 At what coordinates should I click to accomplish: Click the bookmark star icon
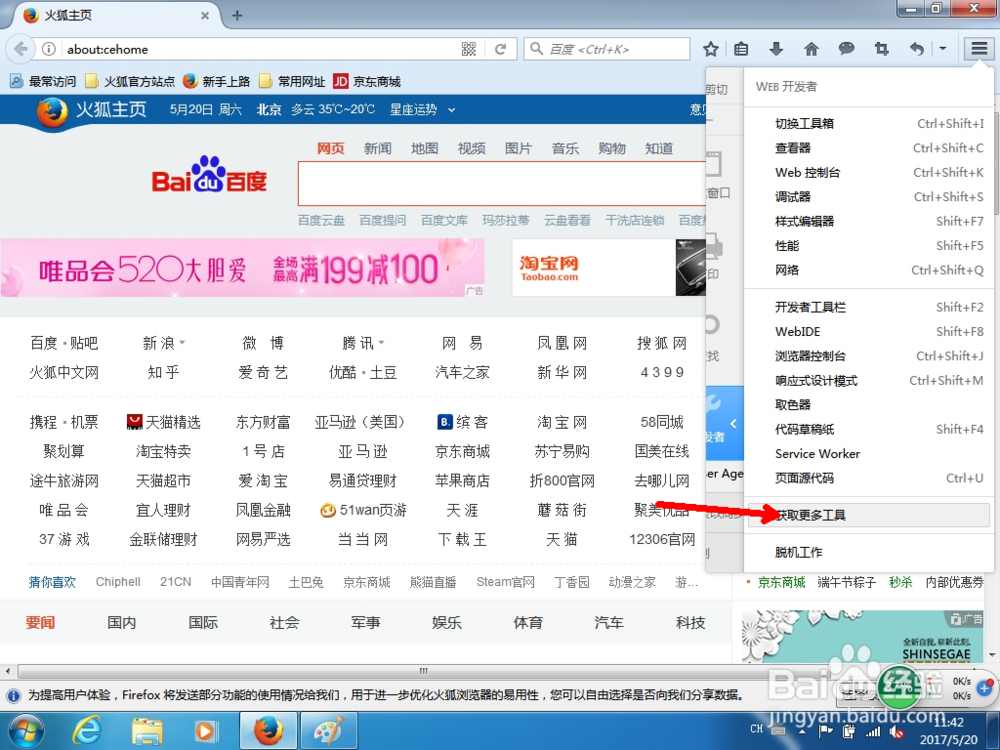click(710, 49)
